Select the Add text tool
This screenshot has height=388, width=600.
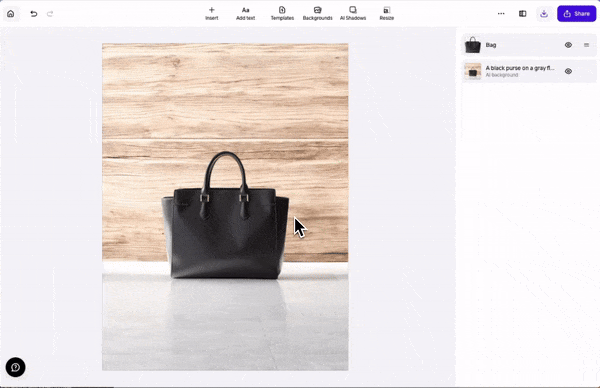pos(245,13)
